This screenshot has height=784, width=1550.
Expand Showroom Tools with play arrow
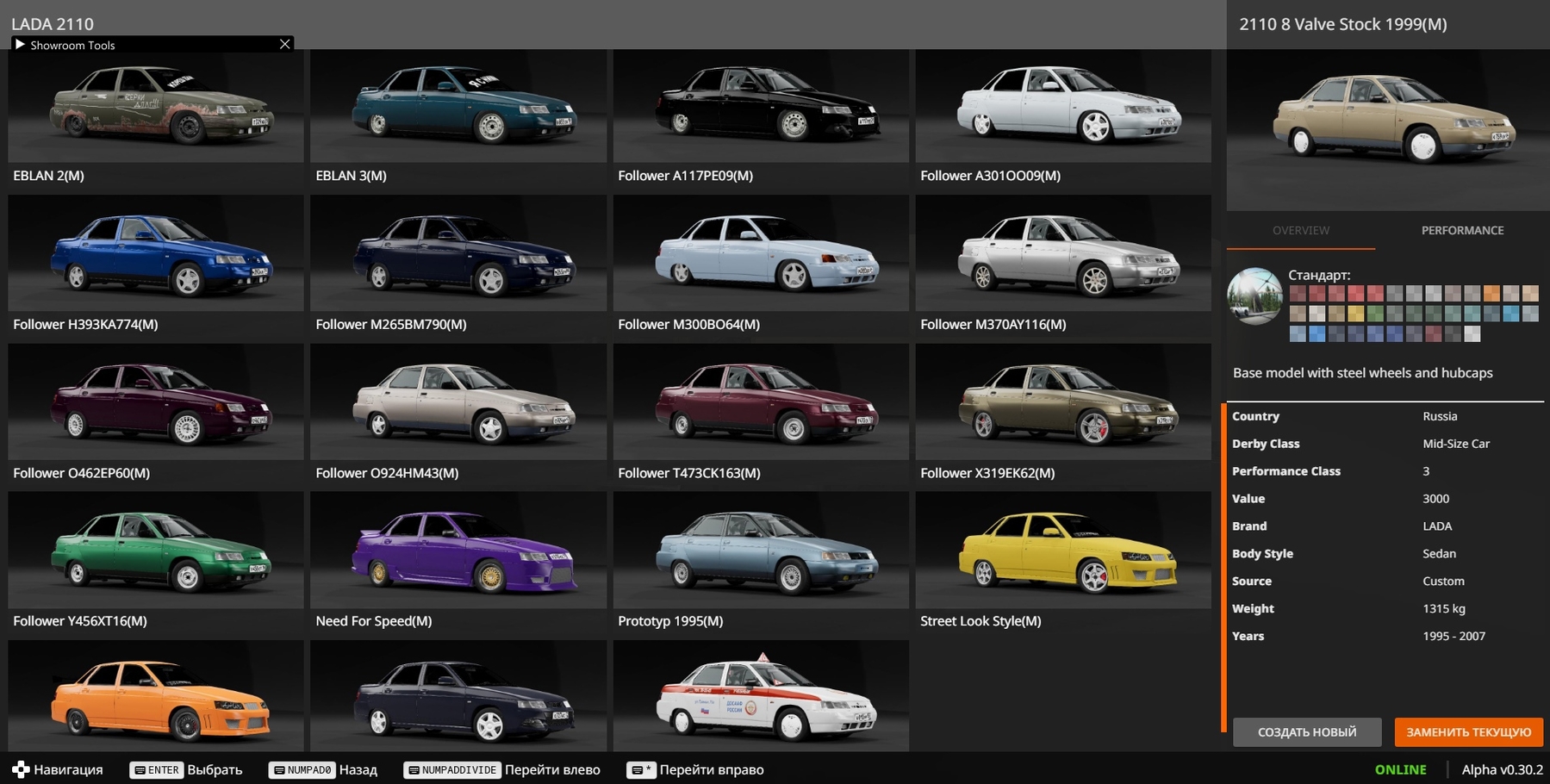(x=20, y=45)
